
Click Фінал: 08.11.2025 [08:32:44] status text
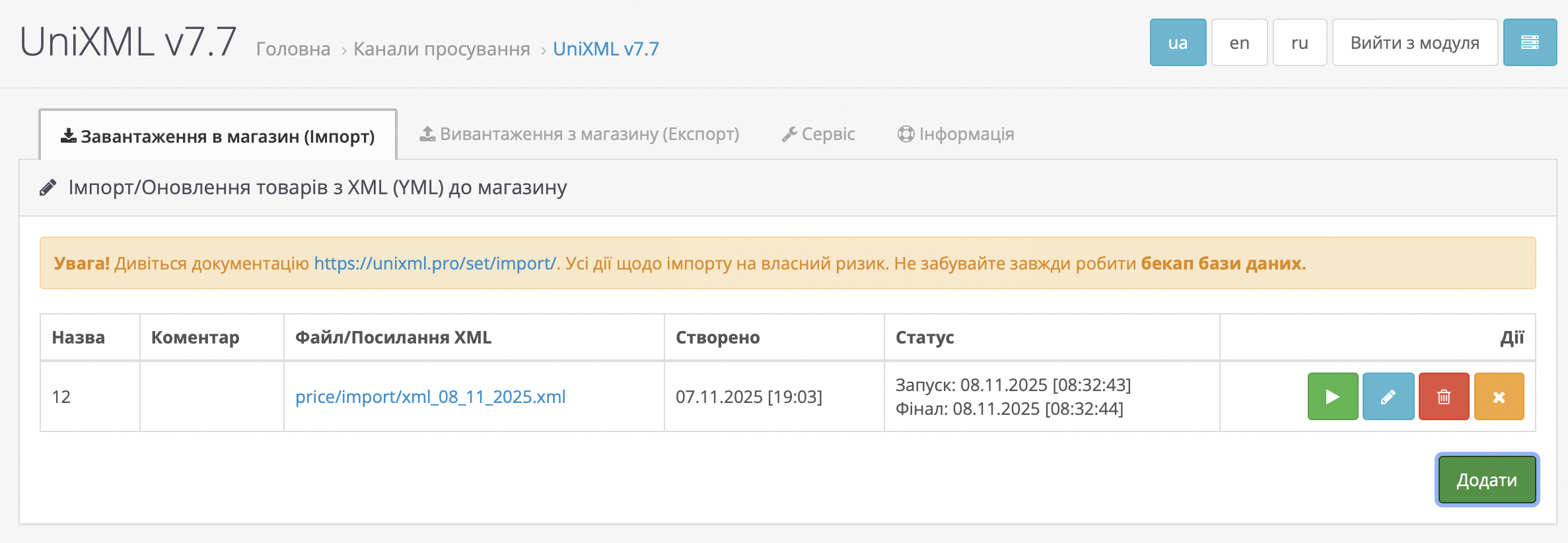pos(1009,408)
